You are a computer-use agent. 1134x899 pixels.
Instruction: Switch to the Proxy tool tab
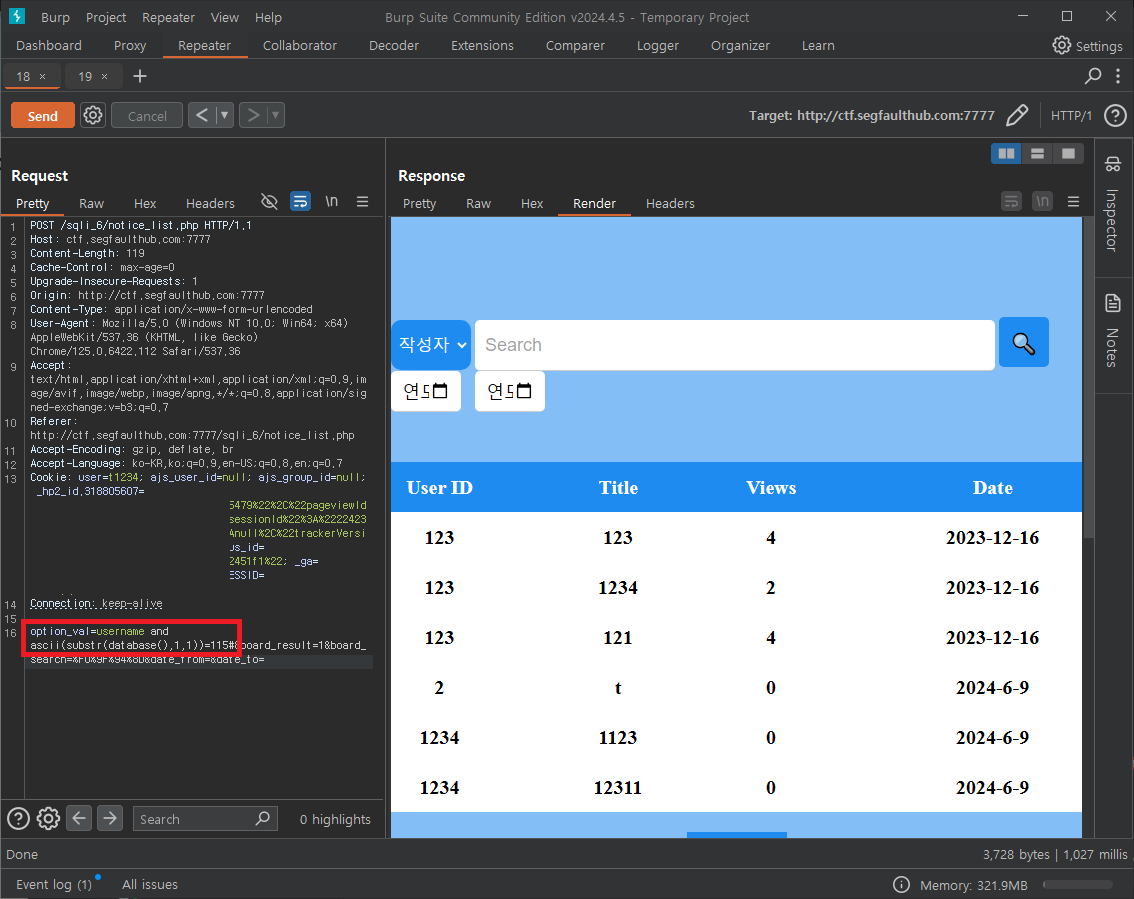pos(129,46)
